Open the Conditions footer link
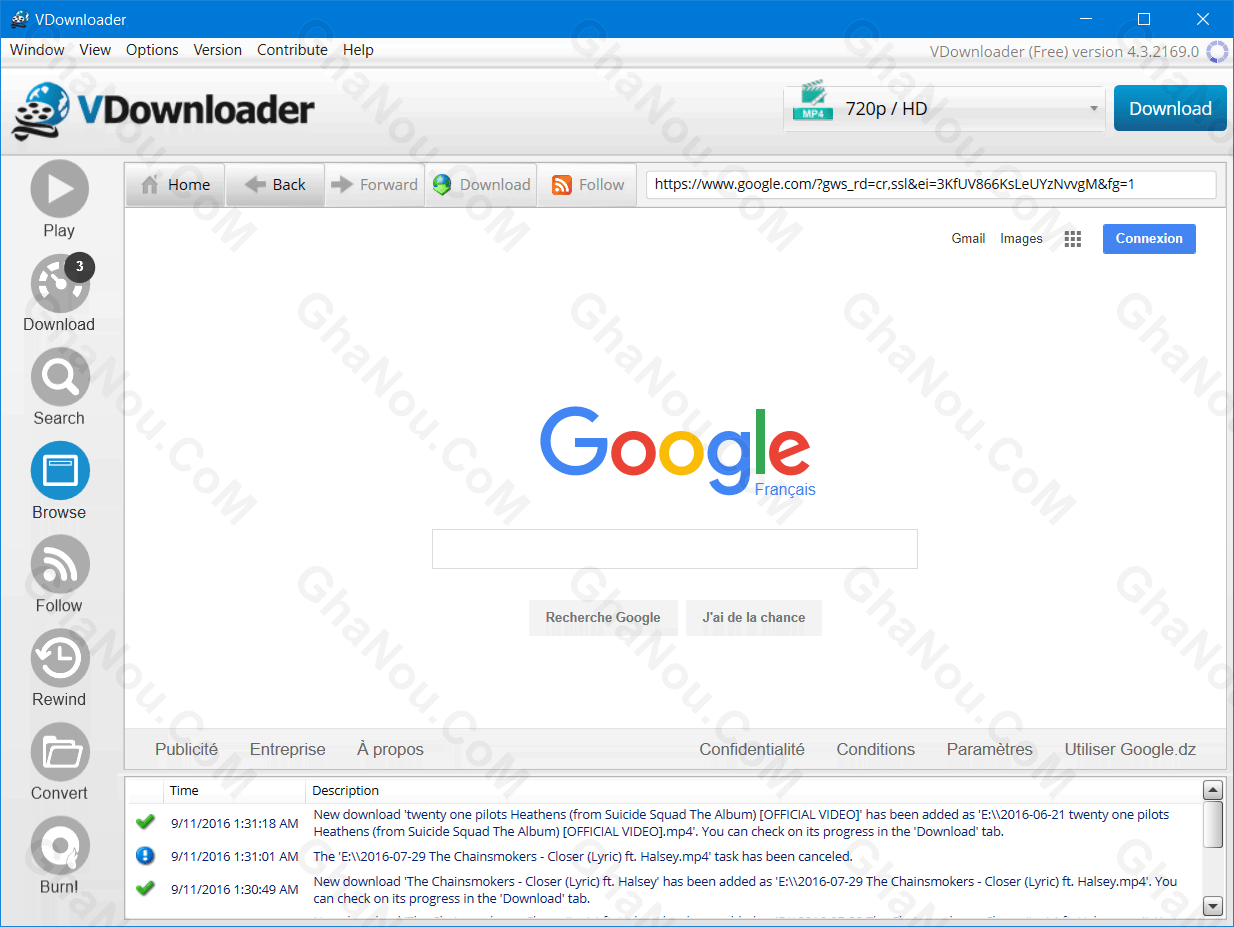 click(876, 750)
